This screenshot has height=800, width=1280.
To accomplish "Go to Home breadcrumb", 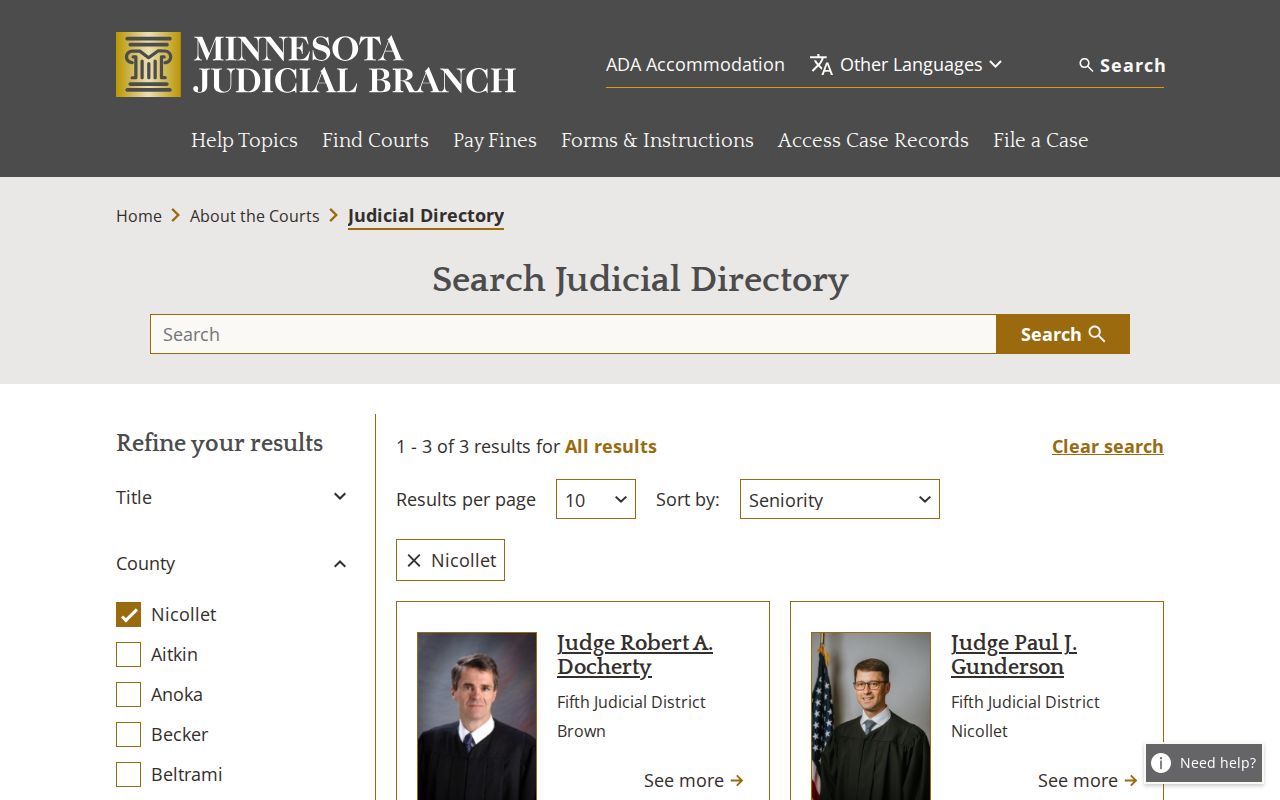I will coord(139,216).
